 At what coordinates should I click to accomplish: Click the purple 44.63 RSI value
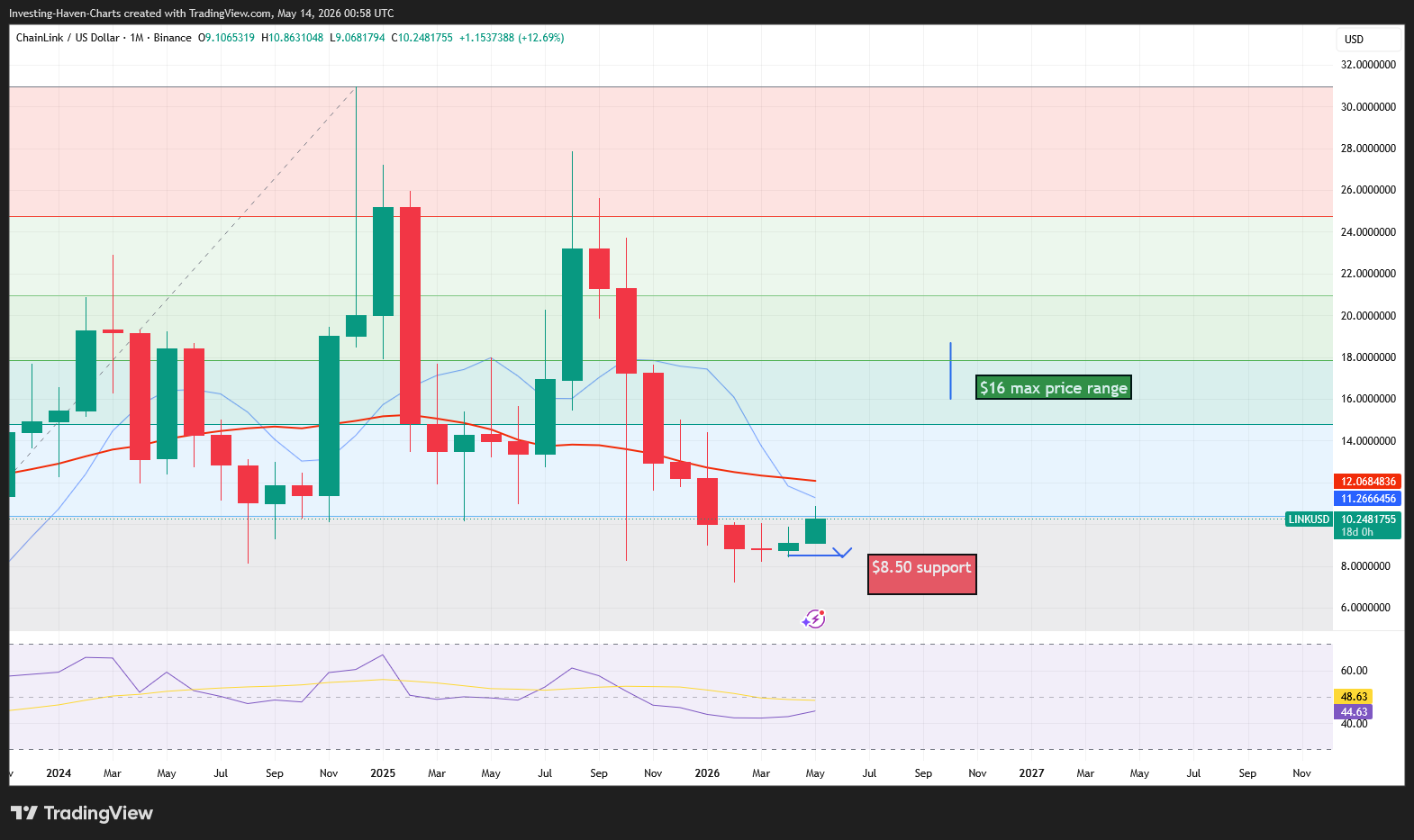click(1354, 712)
